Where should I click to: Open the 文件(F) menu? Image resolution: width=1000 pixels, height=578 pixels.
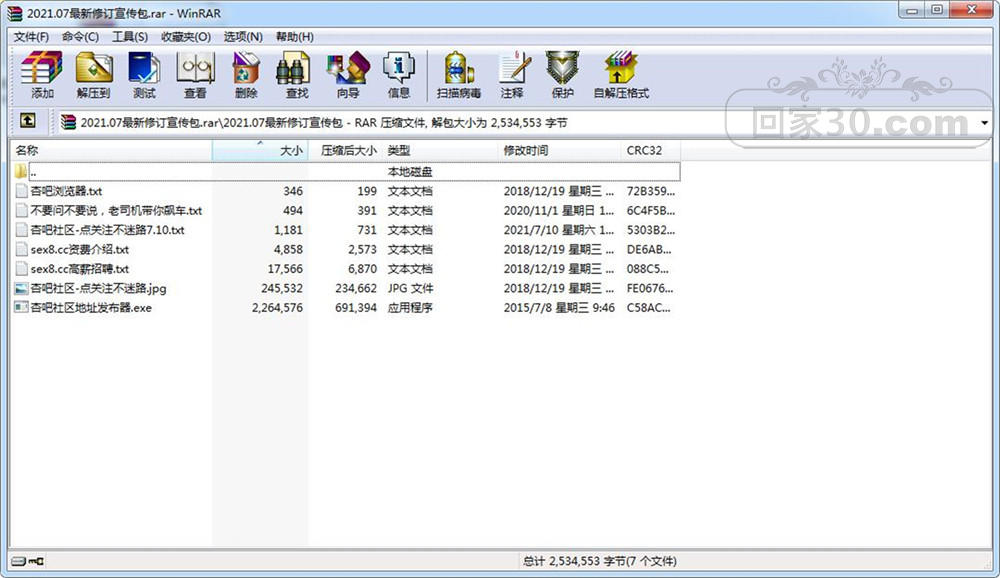click(x=31, y=36)
